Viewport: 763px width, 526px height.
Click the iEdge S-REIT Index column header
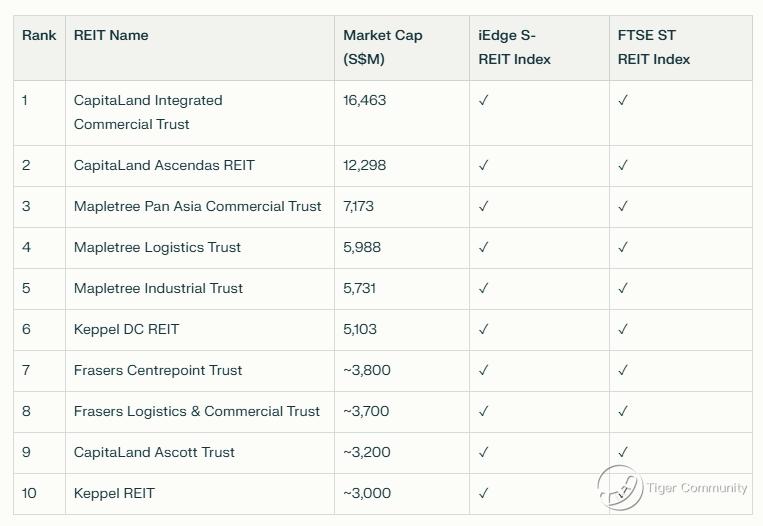[514, 47]
